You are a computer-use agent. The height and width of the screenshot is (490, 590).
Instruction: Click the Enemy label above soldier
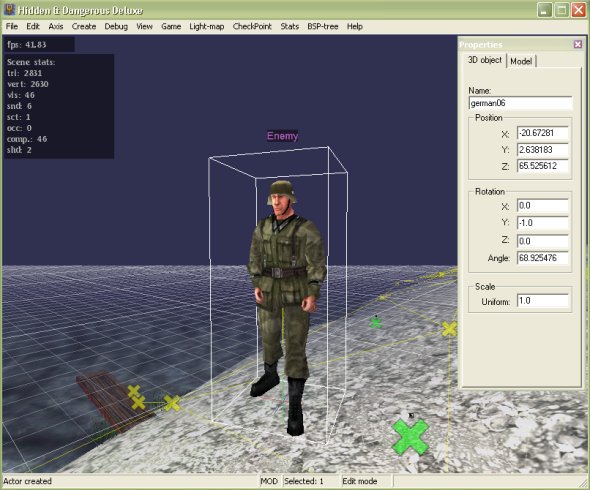pos(283,136)
